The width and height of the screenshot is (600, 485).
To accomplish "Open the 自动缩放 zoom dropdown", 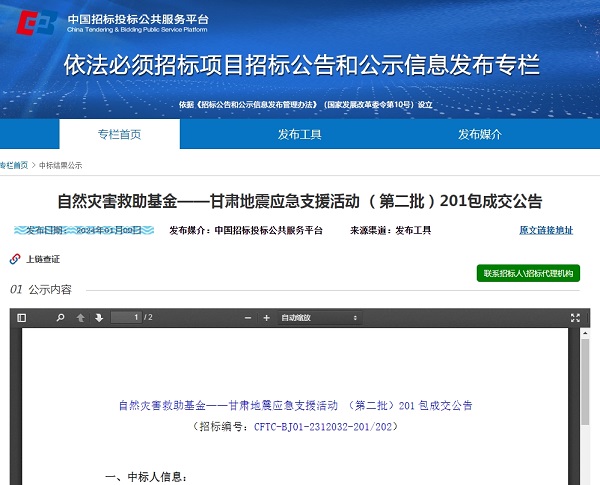I will (x=317, y=318).
